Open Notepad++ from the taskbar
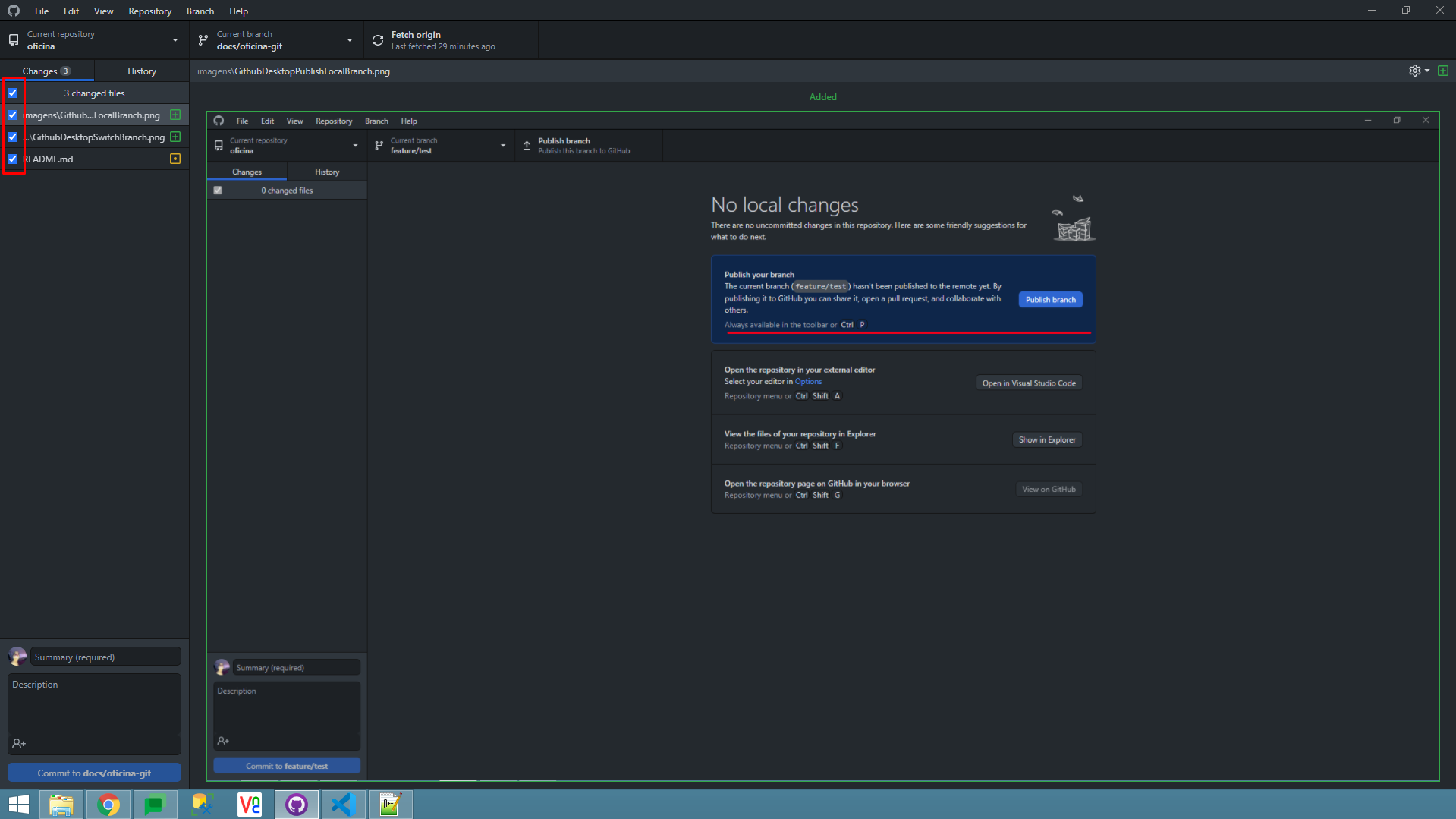1456x819 pixels. click(391, 805)
